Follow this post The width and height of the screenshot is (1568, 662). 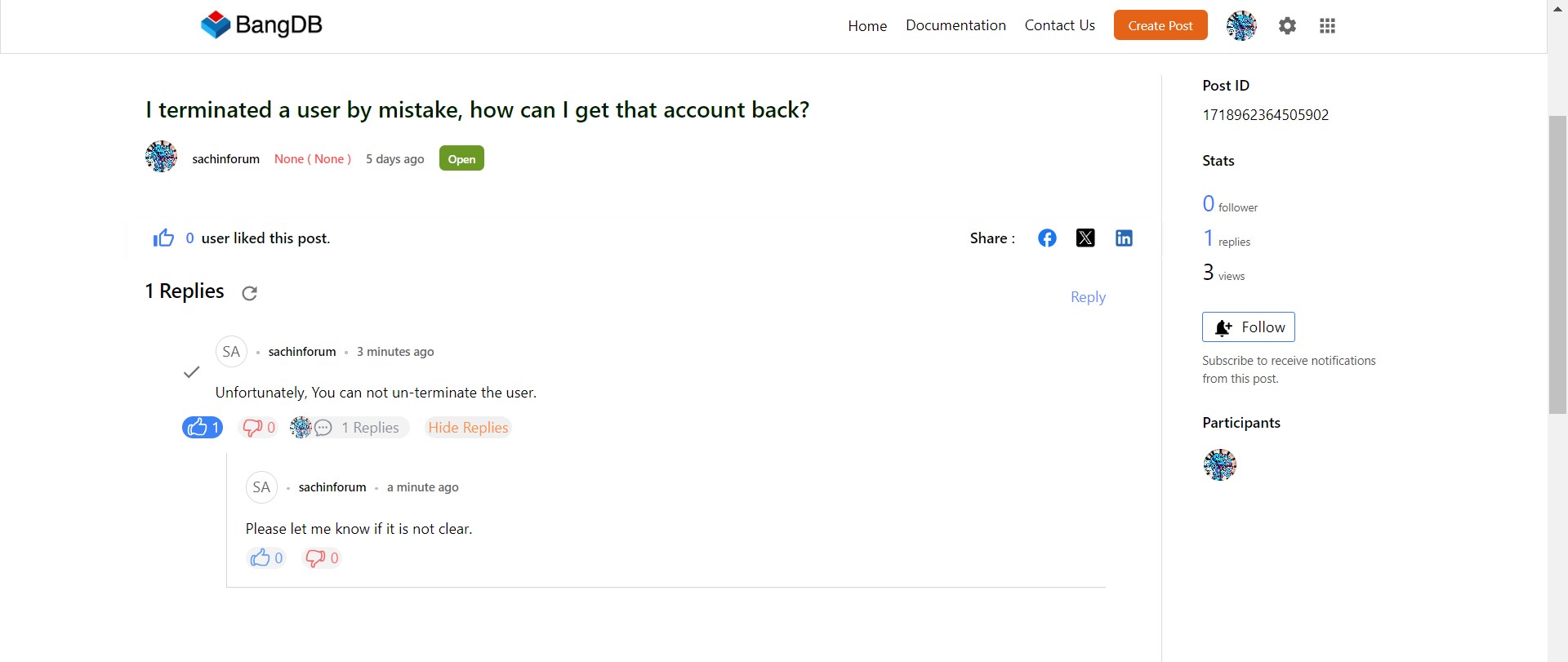pyautogui.click(x=1249, y=327)
